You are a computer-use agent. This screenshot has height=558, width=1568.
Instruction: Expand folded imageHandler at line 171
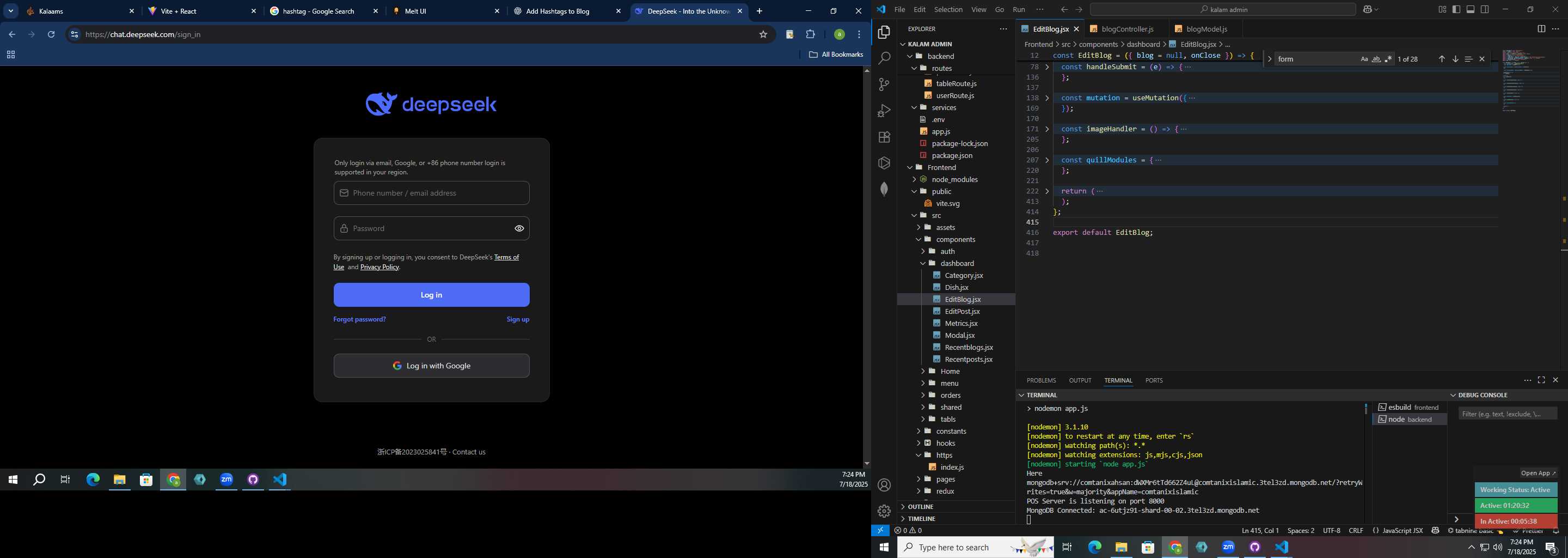tap(1047, 129)
